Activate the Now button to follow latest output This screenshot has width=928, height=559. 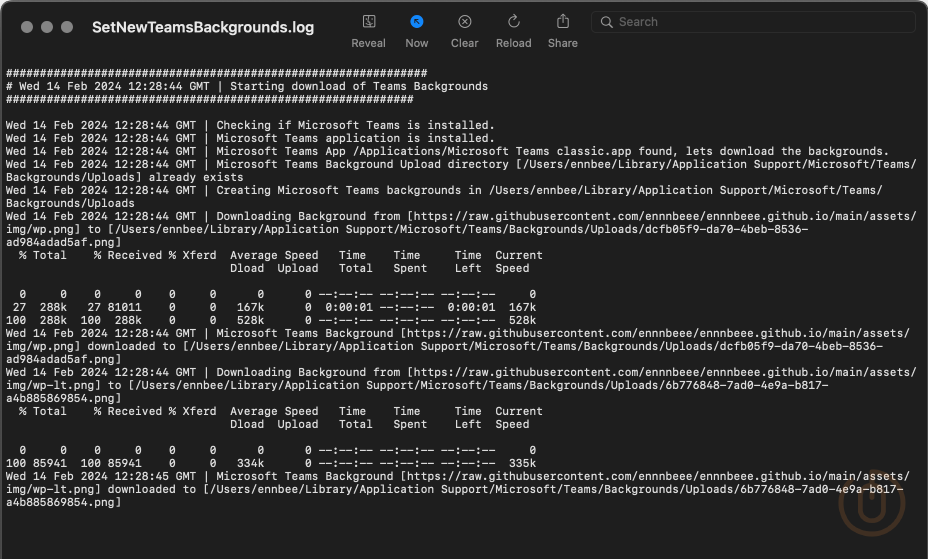tap(417, 22)
